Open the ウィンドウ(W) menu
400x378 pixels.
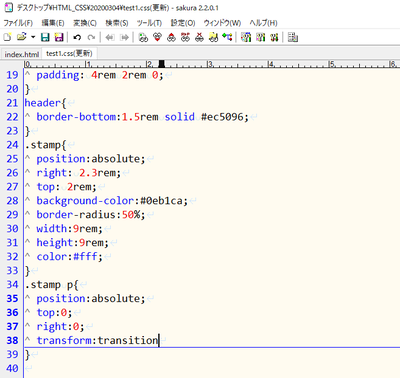coord(222,23)
